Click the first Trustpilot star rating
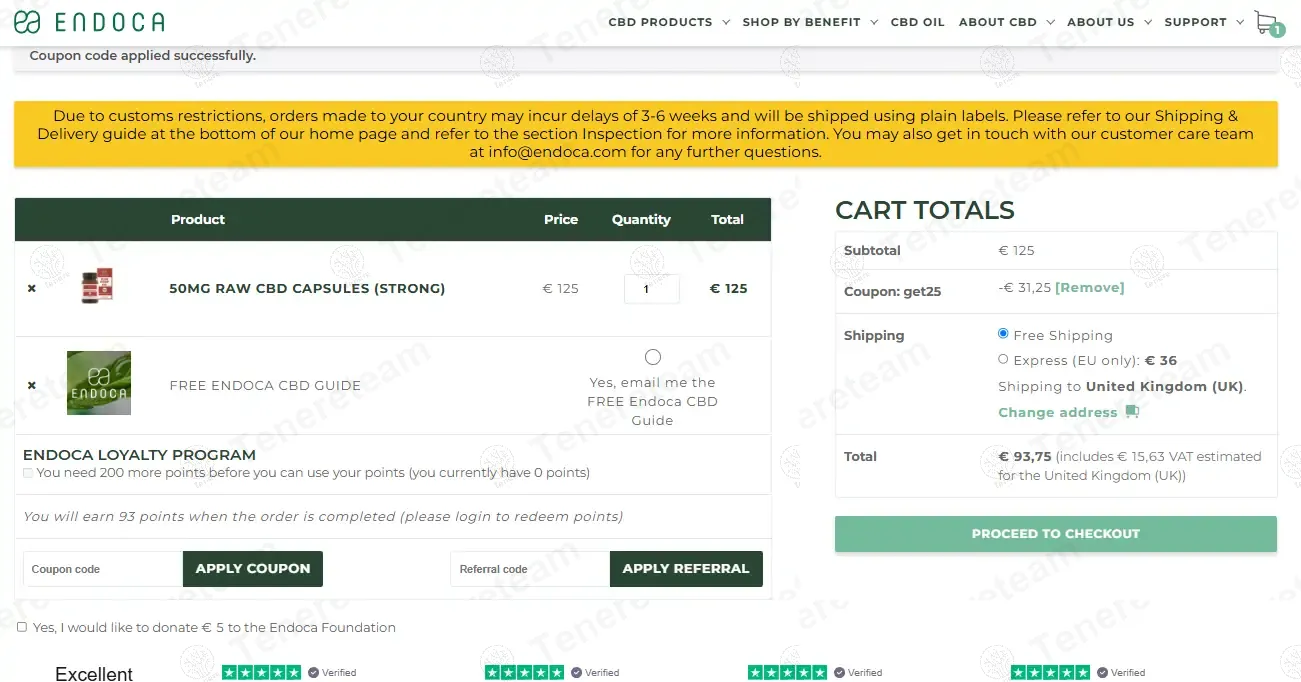This screenshot has height=682, width=1301. (x=261, y=673)
